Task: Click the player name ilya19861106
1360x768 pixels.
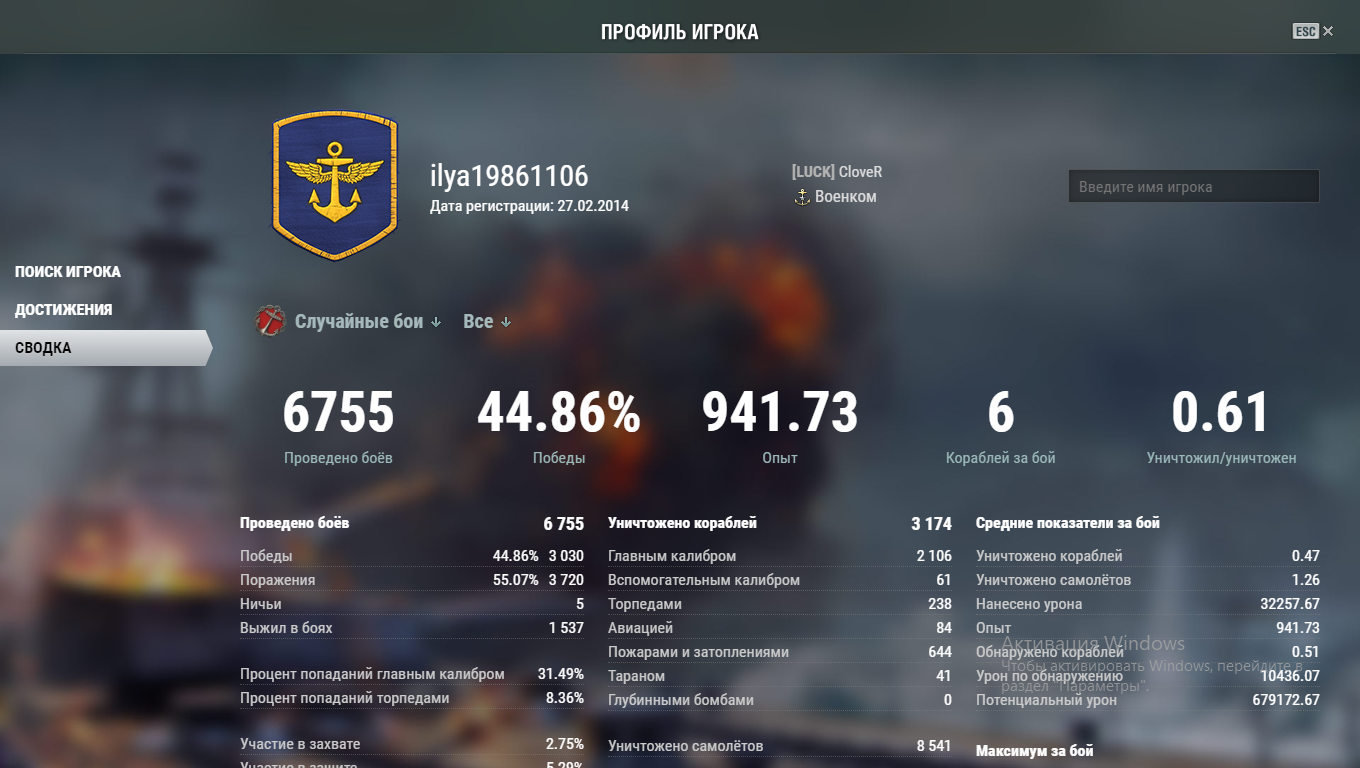Action: 509,176
